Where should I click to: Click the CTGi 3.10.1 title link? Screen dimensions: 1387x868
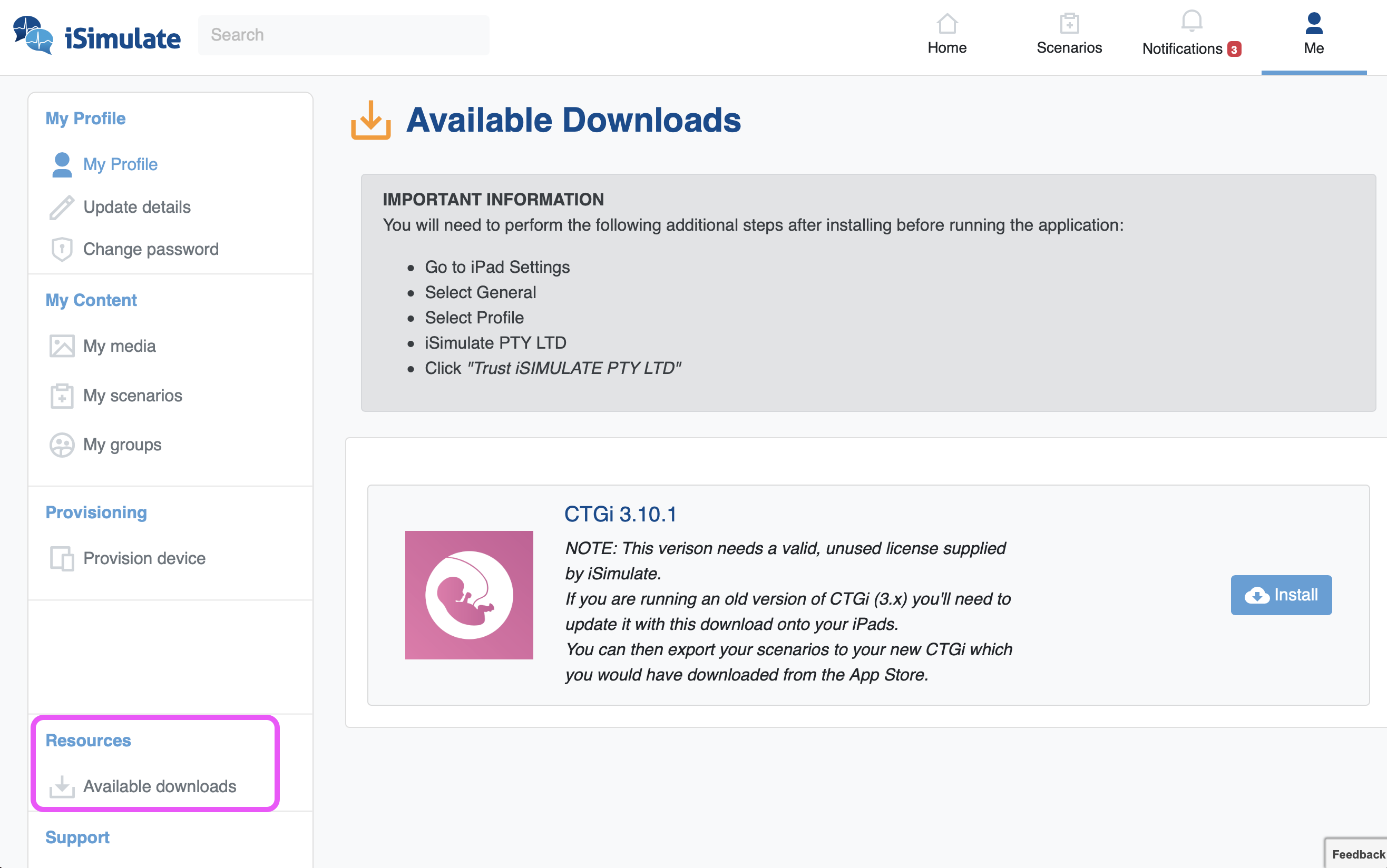pos(620,515)
